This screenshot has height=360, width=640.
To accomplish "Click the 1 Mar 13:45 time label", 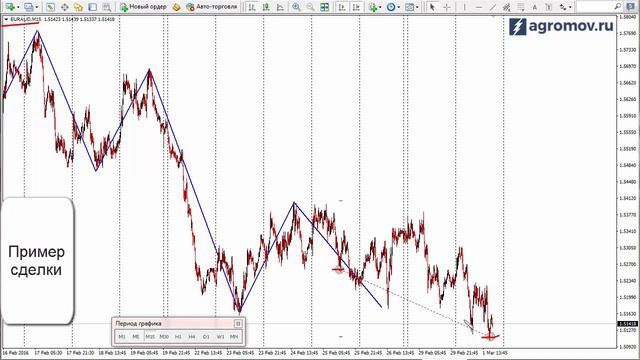I will pyautogui.click(x=495, y=353).
